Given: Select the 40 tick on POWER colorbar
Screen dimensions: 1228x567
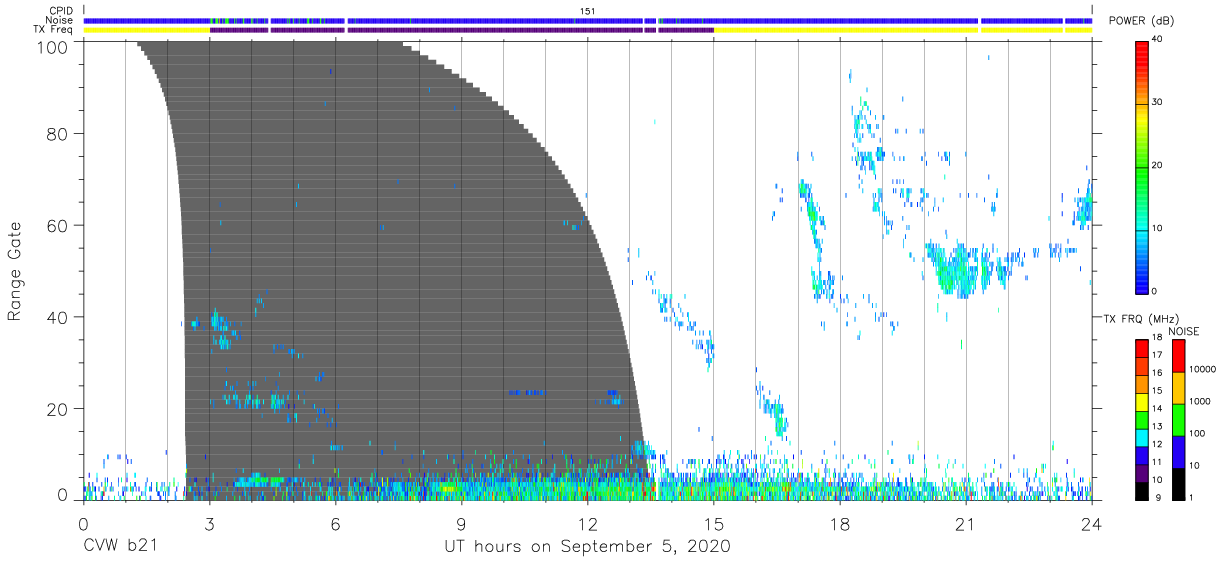Looking at the screenshot, I should coord(1158,40).
